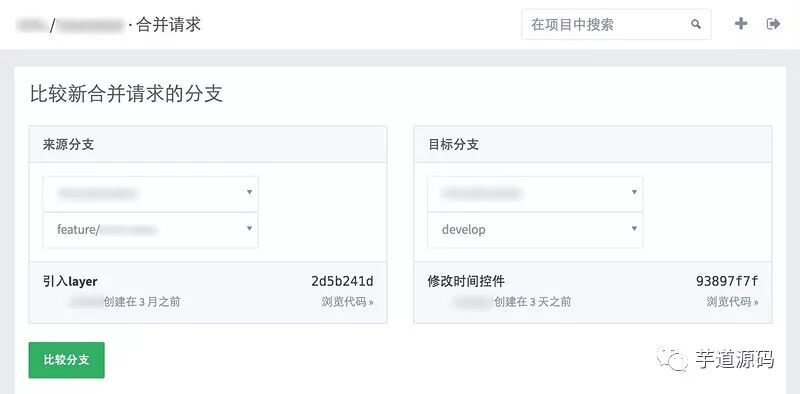Viewport: 800px width, 394px height.
Task: Click the blurred project name in breadcrumb
Action: point(90,25)
